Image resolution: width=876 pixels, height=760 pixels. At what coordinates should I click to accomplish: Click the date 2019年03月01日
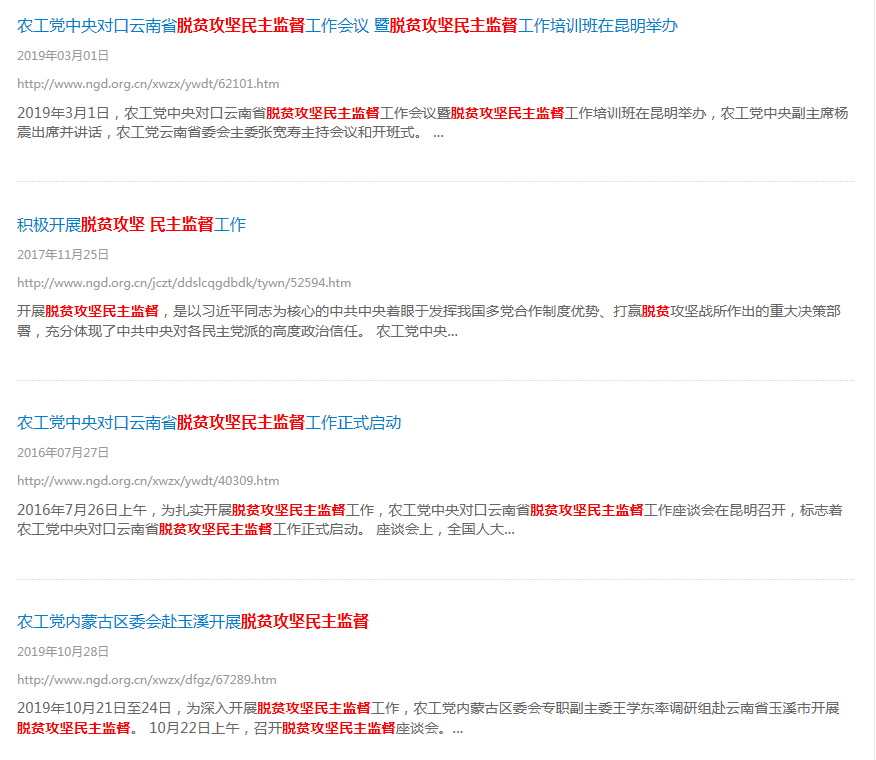[63, 55]
